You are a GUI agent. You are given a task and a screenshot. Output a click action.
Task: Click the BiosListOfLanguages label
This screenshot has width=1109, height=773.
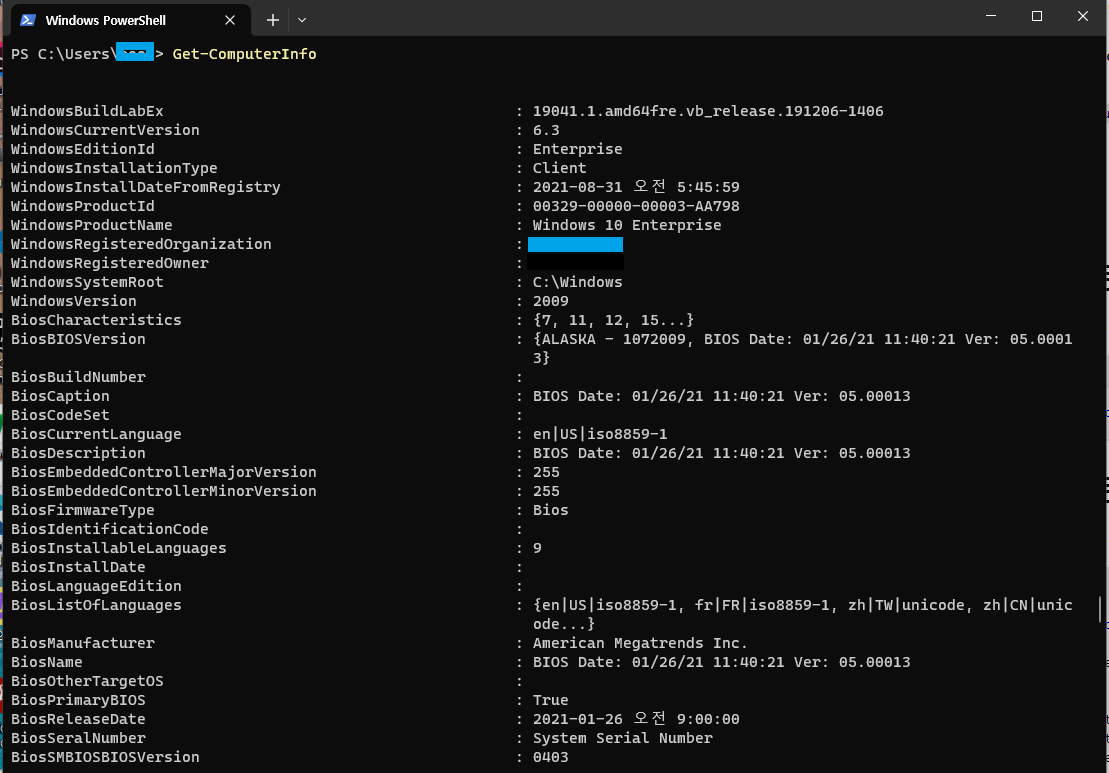pos(96,605)
